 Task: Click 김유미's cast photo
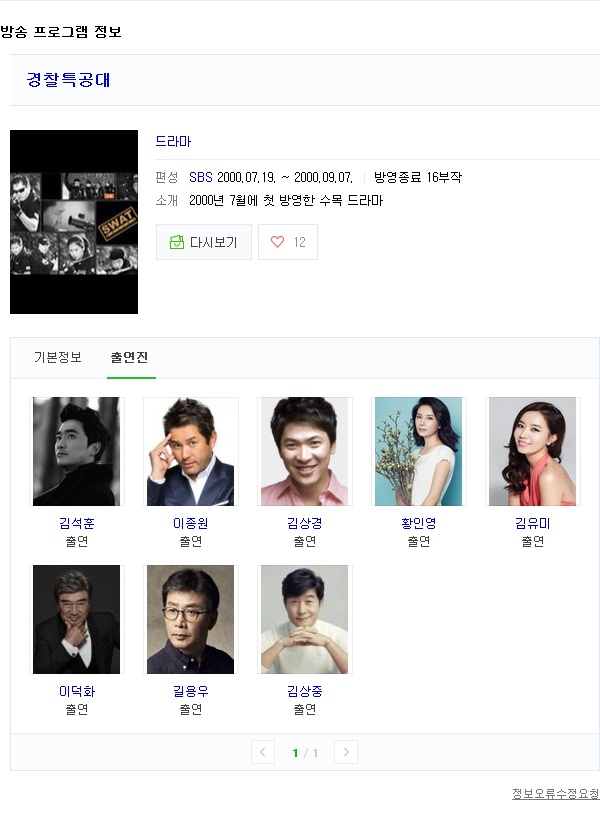[x=533, y=452]
